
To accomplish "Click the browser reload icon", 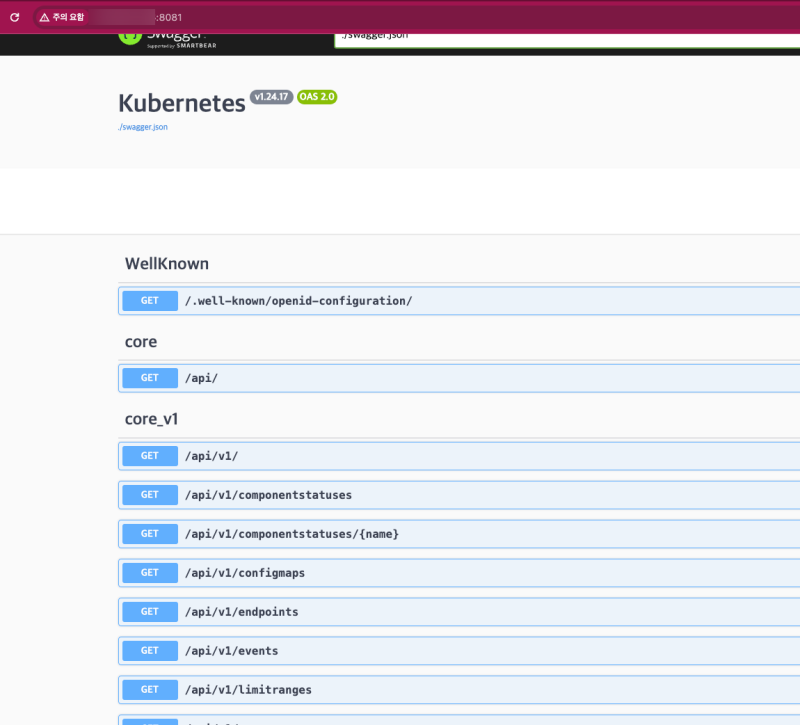I will 15,17.
